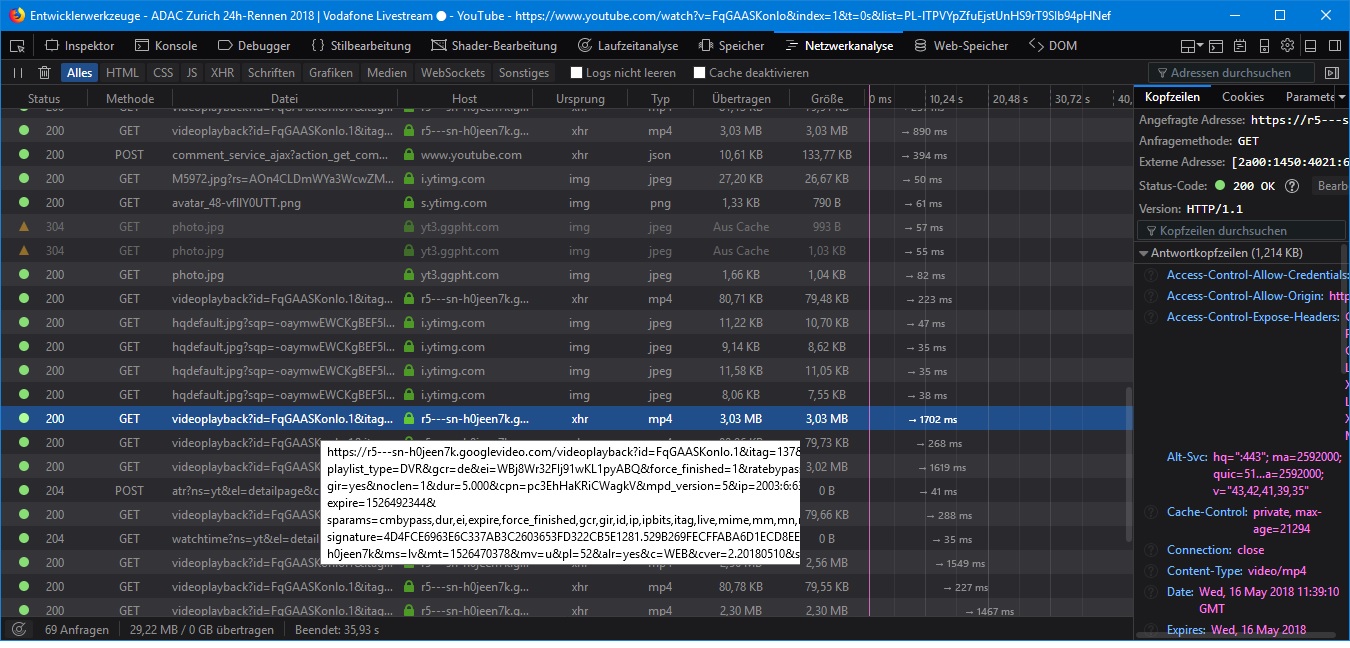The height and width of the screenshot is (648, 1350).
Task: Dock devtools to the side icon
Action: tap(1336, 46)
